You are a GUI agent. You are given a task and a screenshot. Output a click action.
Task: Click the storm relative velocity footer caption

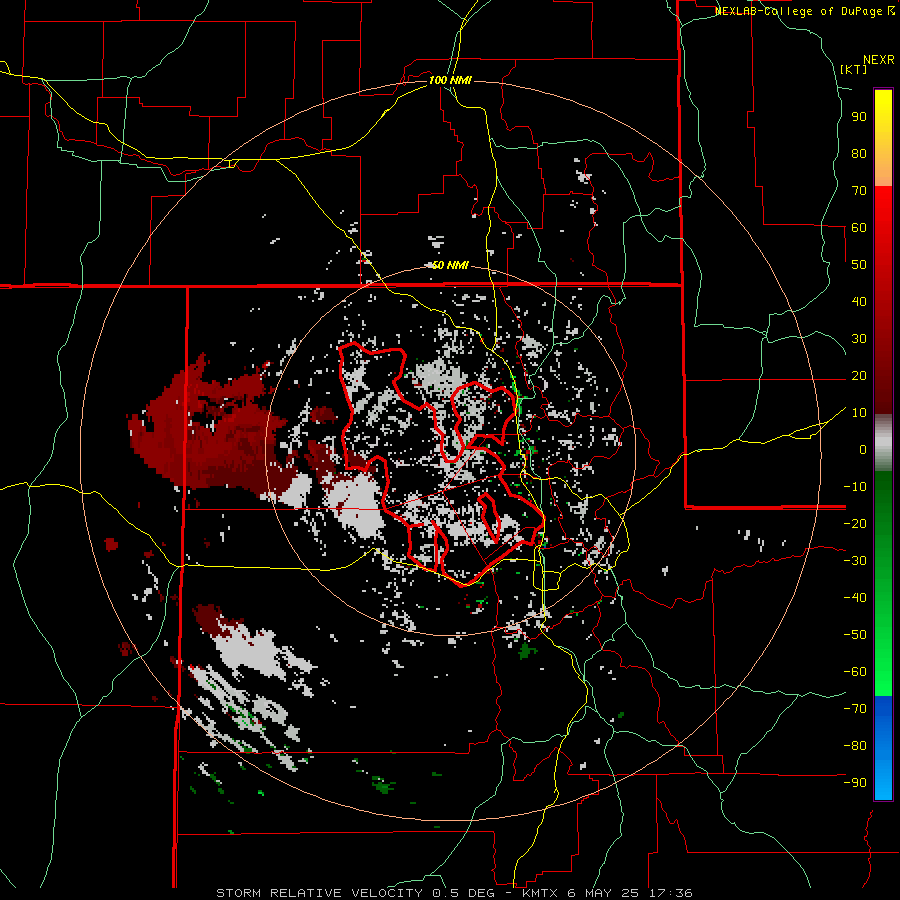[454, 893]
